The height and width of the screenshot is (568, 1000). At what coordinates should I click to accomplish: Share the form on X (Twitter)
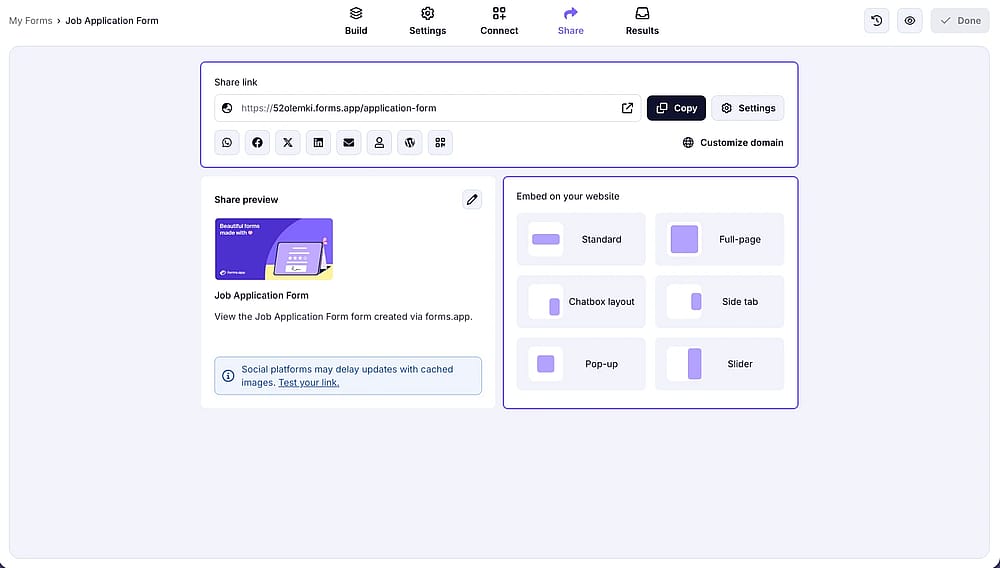pos(288,143)
